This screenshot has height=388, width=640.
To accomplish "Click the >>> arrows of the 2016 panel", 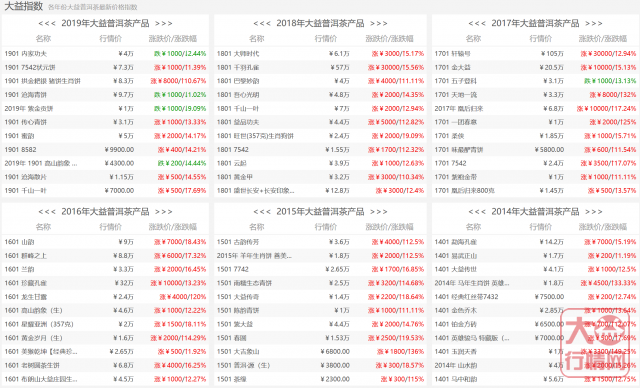I will (164, 212).
